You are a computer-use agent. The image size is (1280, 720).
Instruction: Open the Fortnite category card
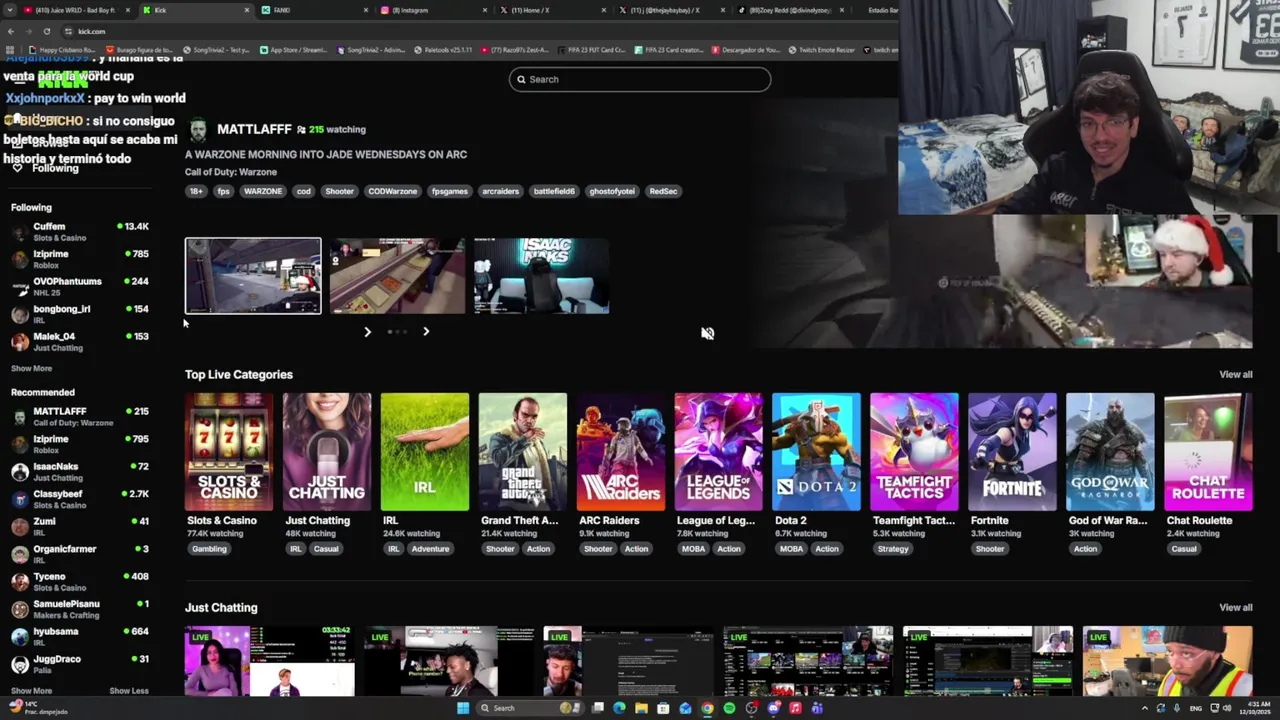1012,452
